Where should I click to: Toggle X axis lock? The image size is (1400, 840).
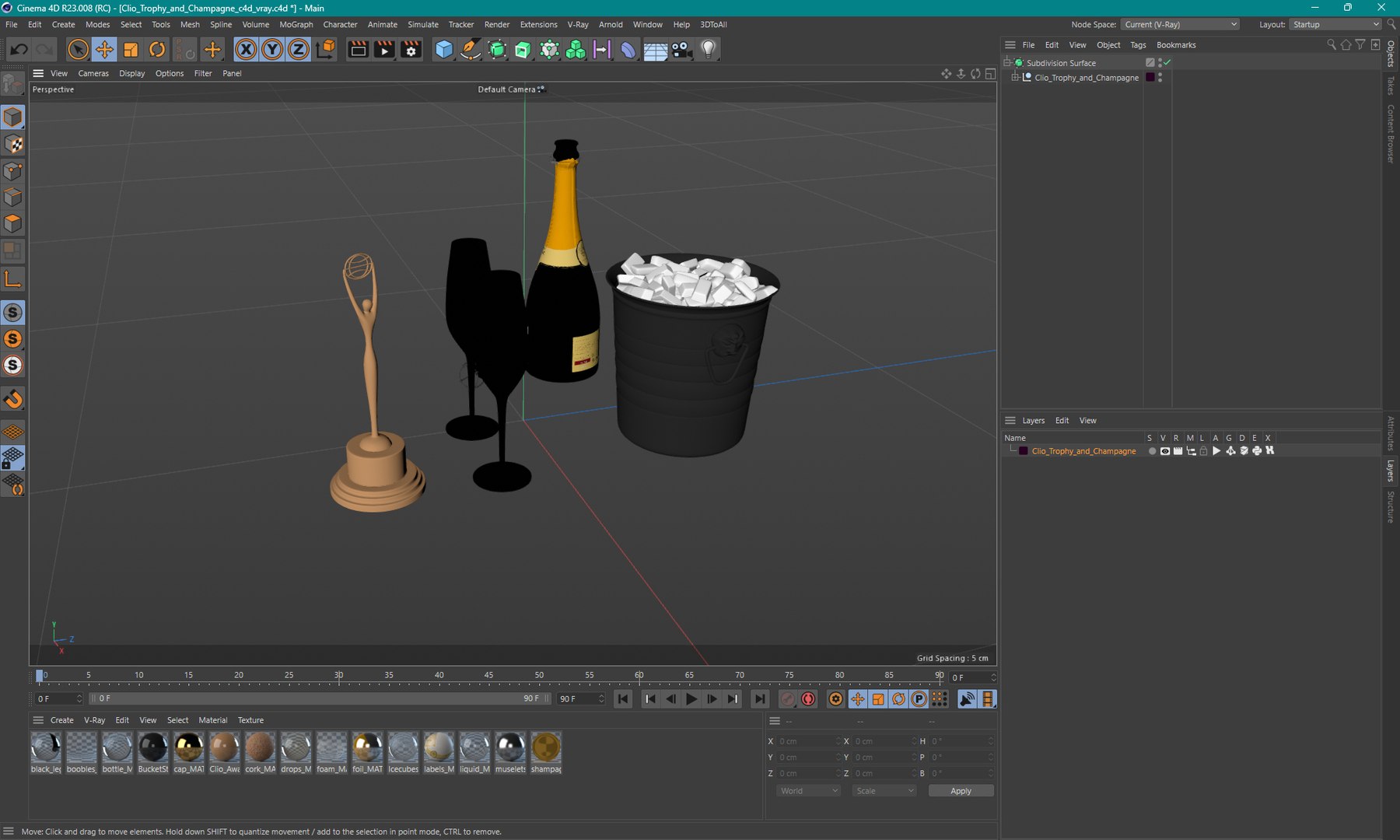[x=246, y=50]
